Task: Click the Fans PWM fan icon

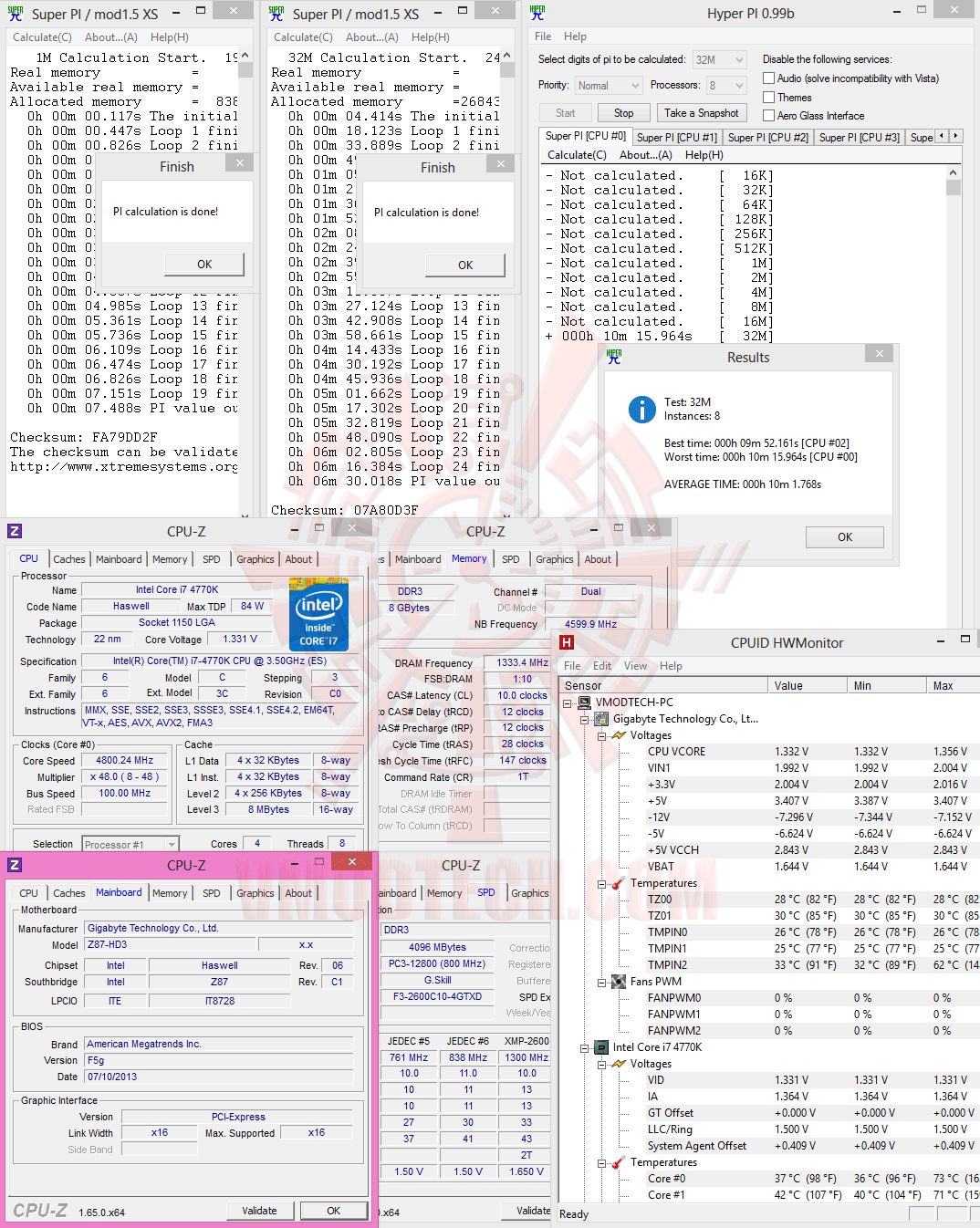Action: pos(619,982)
